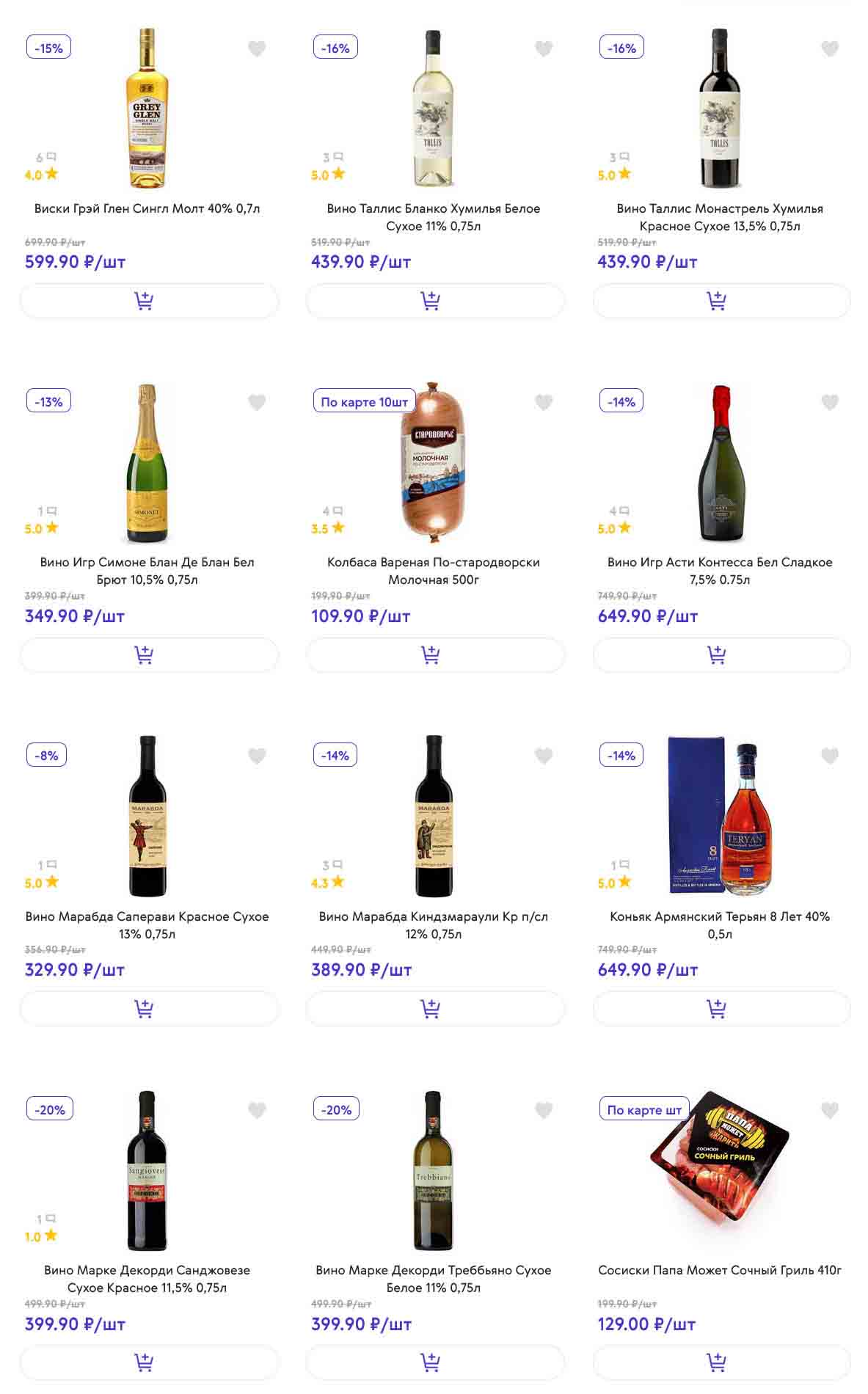Open reviews count for Starodvorye sausage
The height and width of the screenshot is (1394, 868).
point(332,511)
